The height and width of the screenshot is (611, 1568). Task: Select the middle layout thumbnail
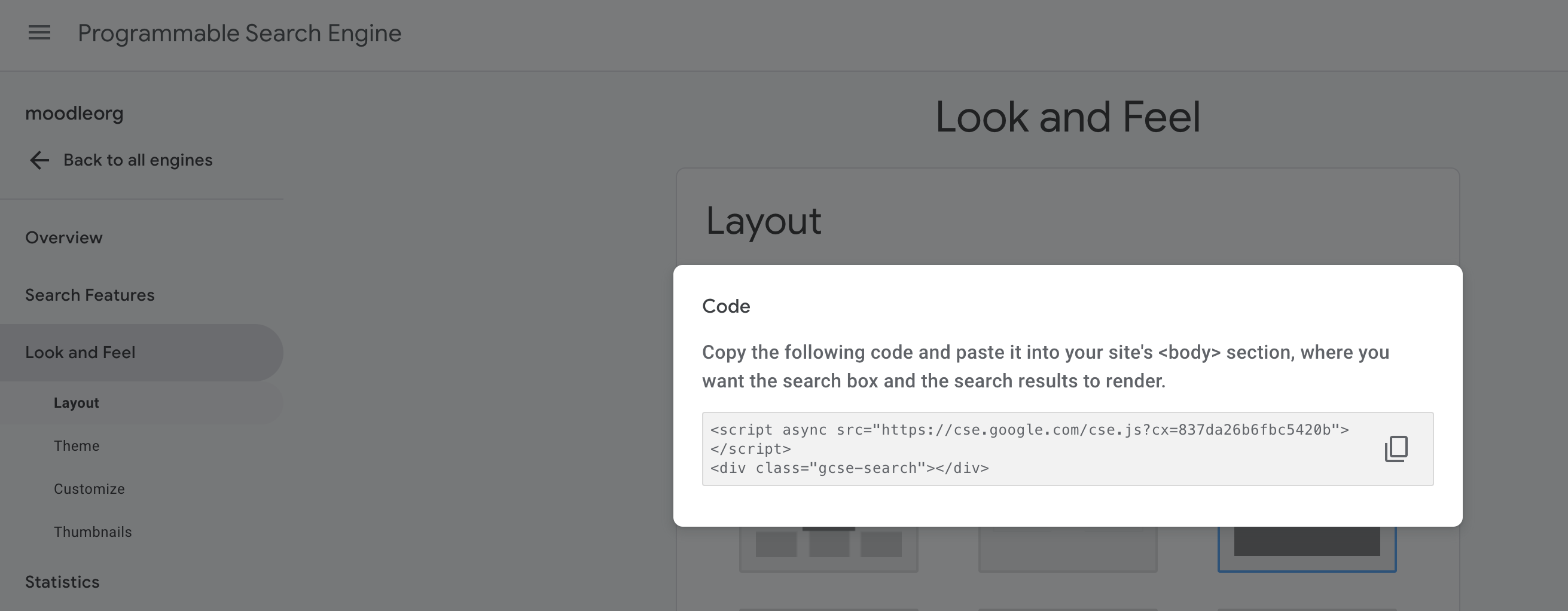[x=1067, y=548]
